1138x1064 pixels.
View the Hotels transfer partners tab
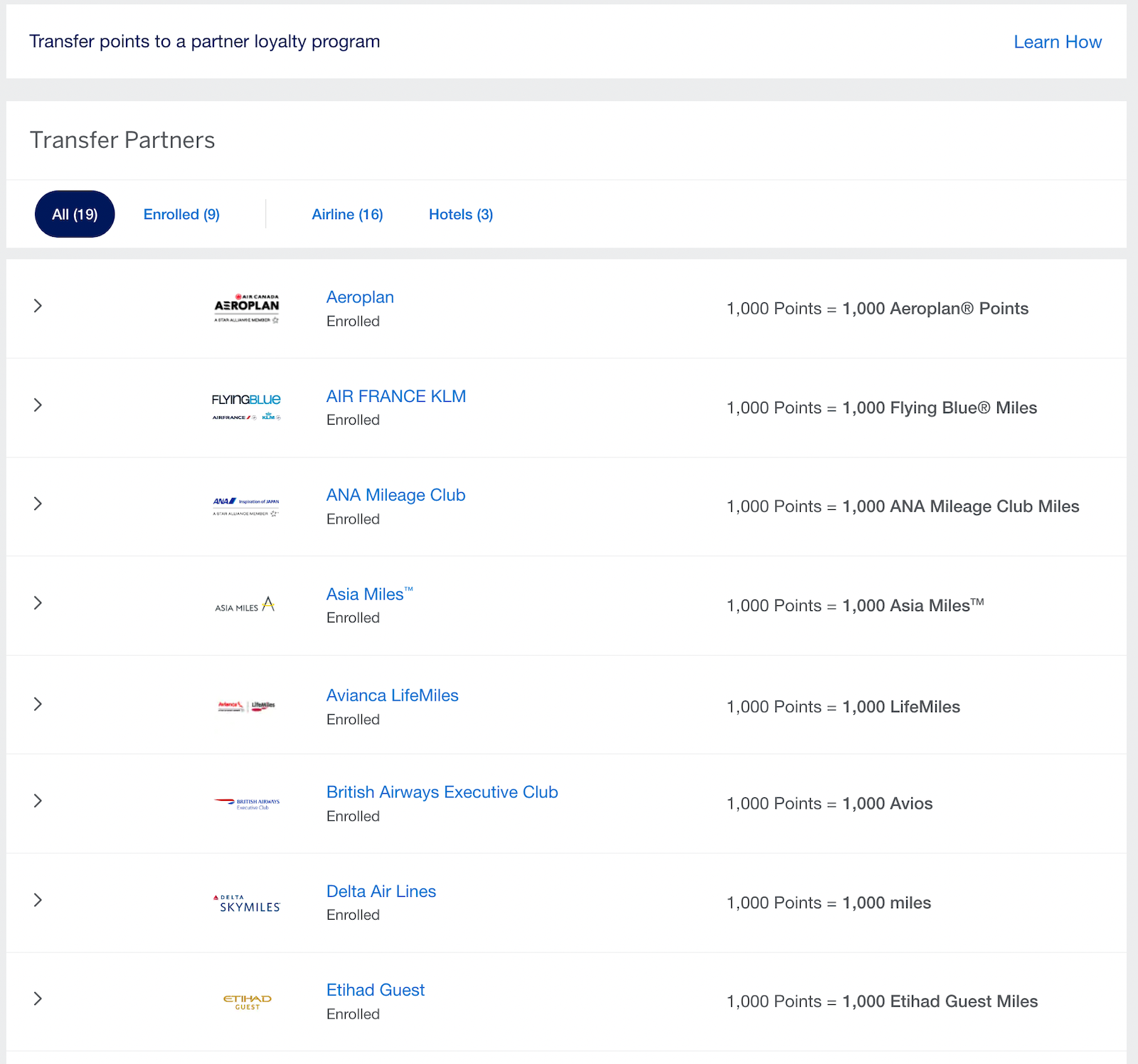pyautogui.click(x=460, y=214)
